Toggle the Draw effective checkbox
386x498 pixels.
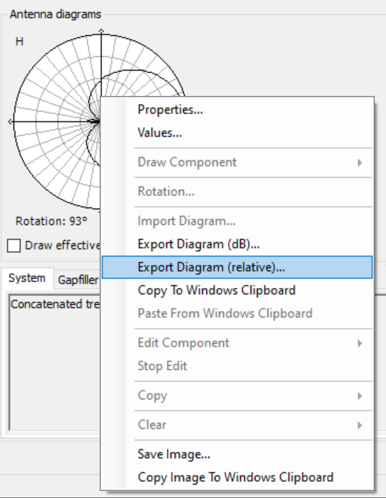pyautogui.click(x=14, y=246)
